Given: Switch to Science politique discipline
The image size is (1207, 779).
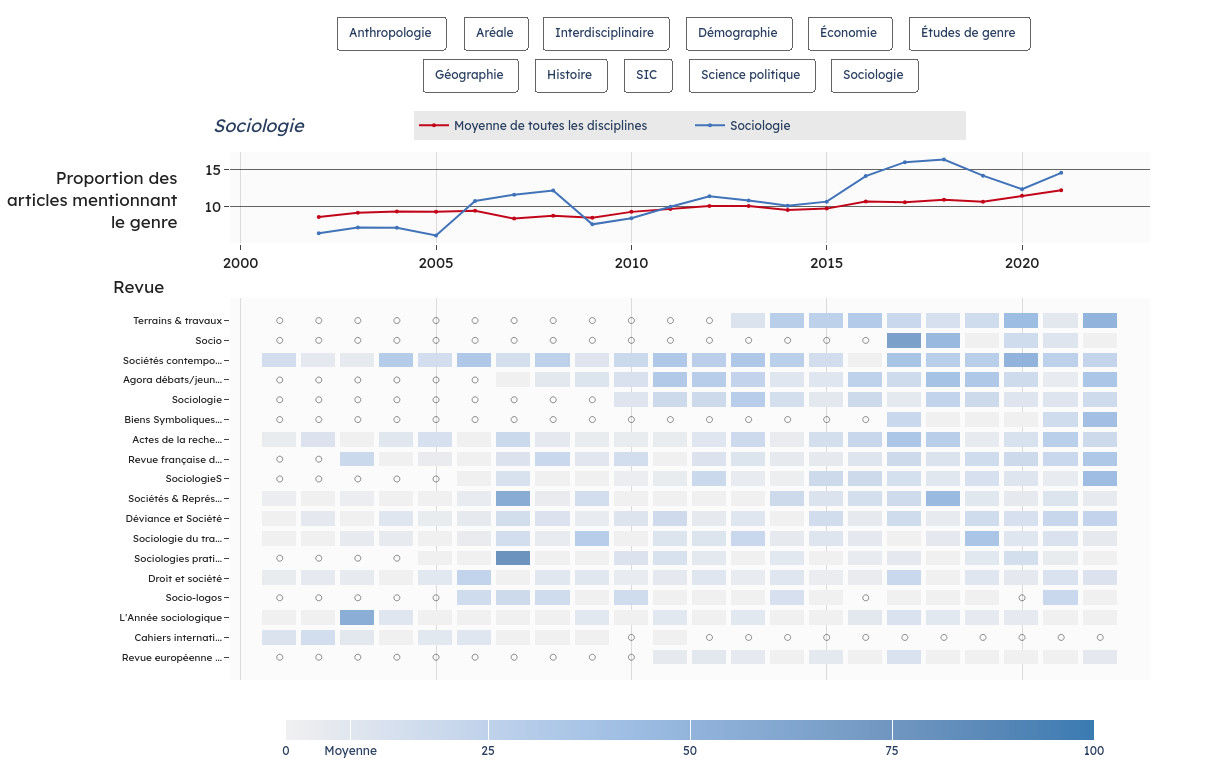Looking at the screenshot, I should click(x=750, y=75).
